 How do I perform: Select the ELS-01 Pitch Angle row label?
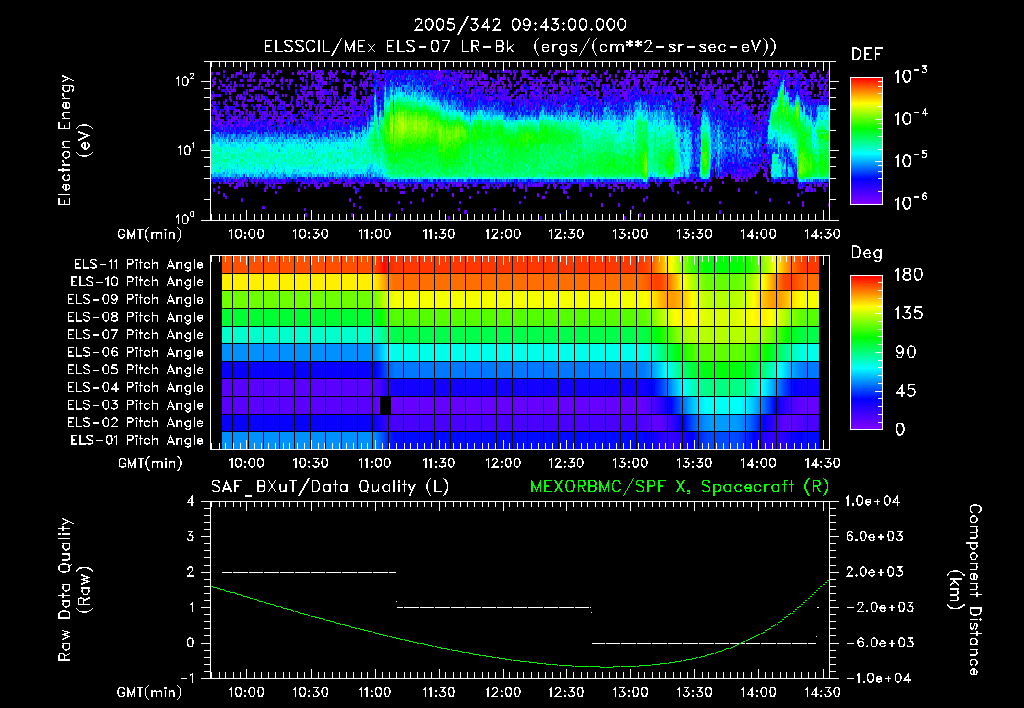click(137, 440)
